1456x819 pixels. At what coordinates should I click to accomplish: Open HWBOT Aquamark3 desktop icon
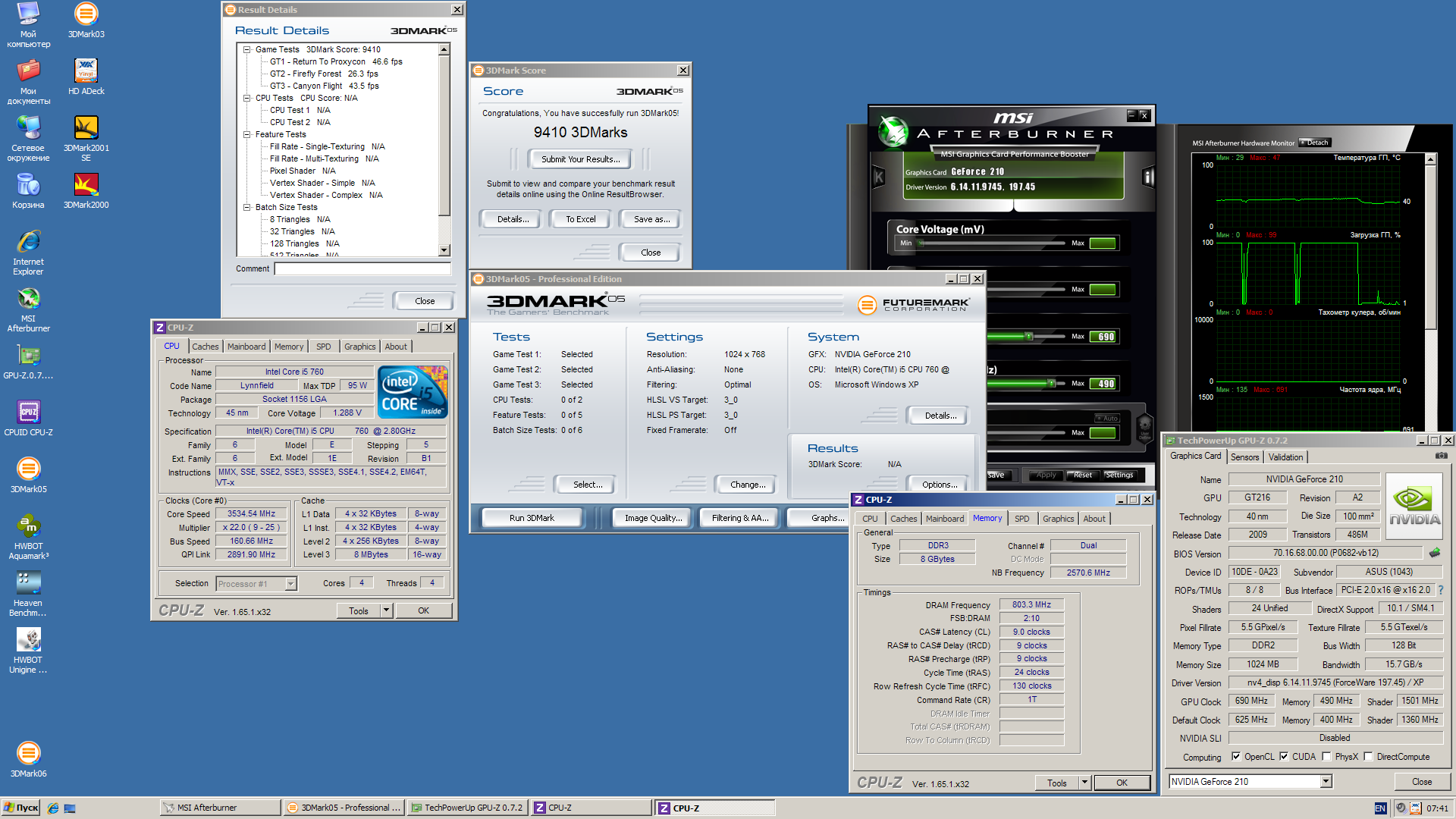tap(28, 538)
